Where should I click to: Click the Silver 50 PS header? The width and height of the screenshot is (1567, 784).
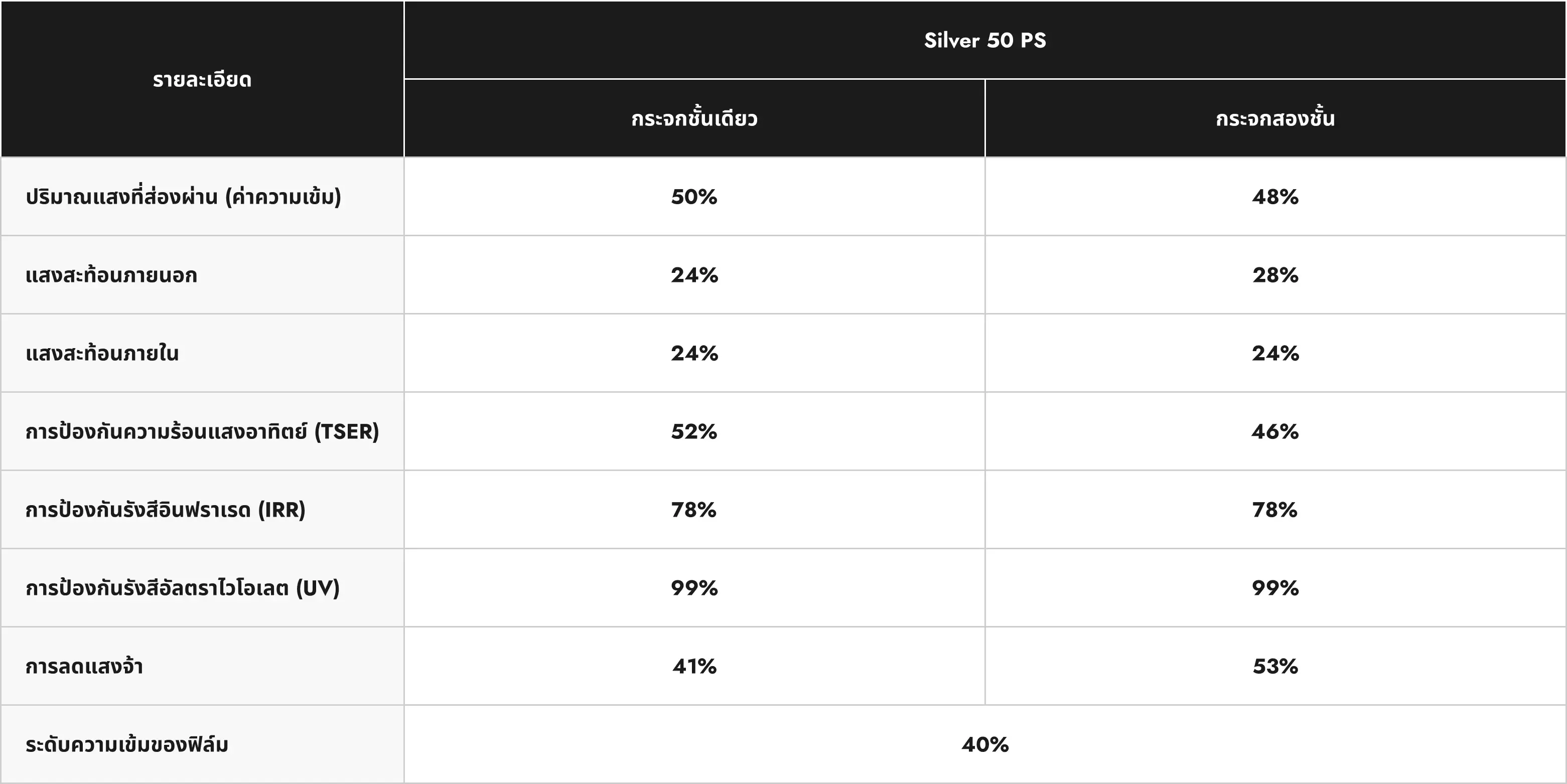(985, 40)
